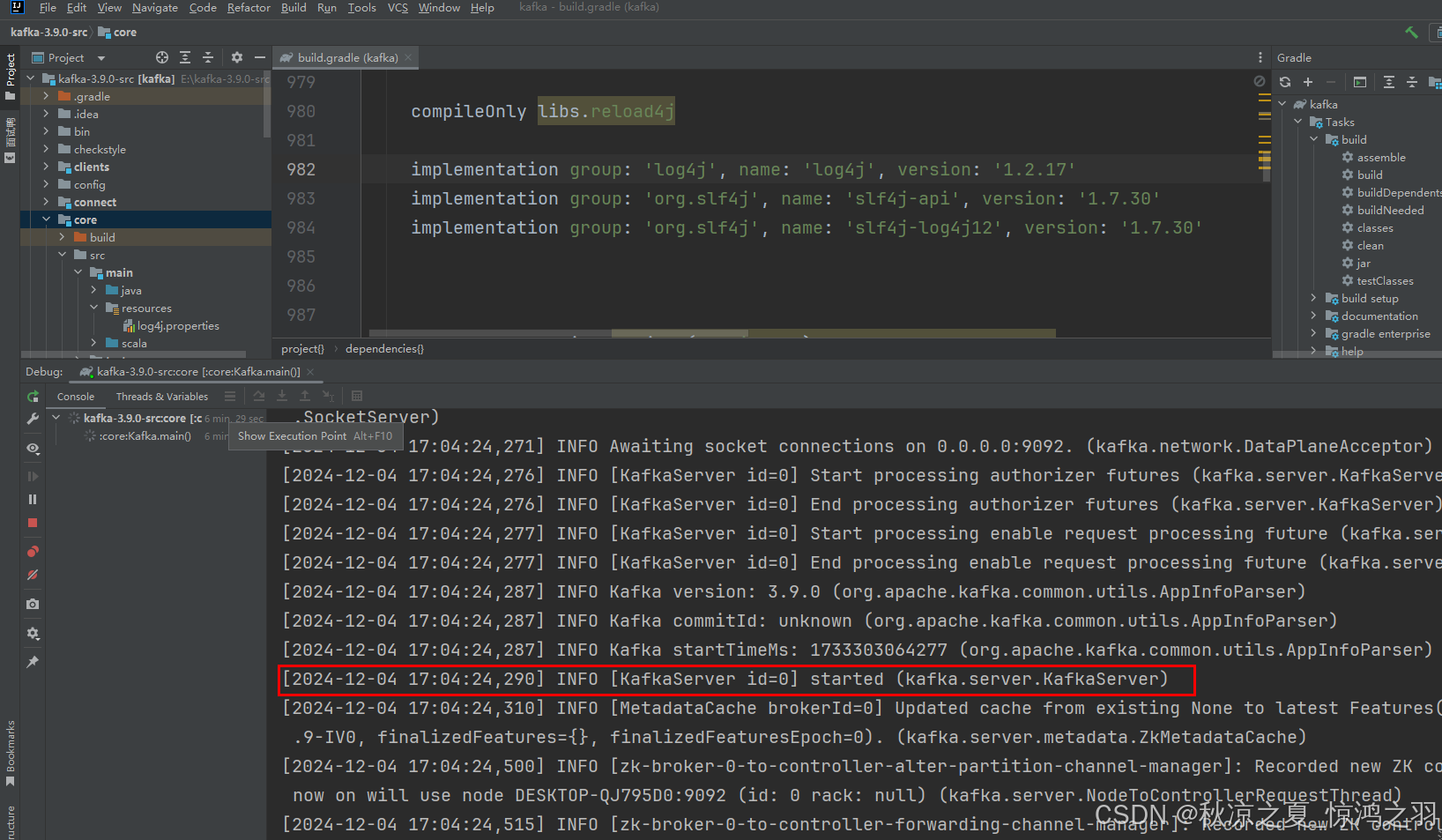Click dependencies{} breadcrumb
1442x840 pixels.
[x=384, y=349]
